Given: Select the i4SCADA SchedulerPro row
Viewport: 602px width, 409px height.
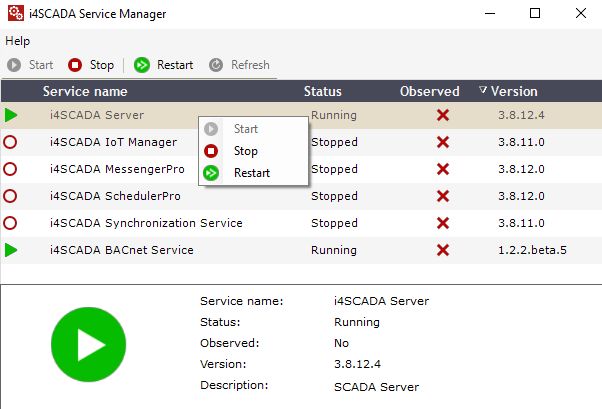Looking at the screenshot, I should (301, 196).
